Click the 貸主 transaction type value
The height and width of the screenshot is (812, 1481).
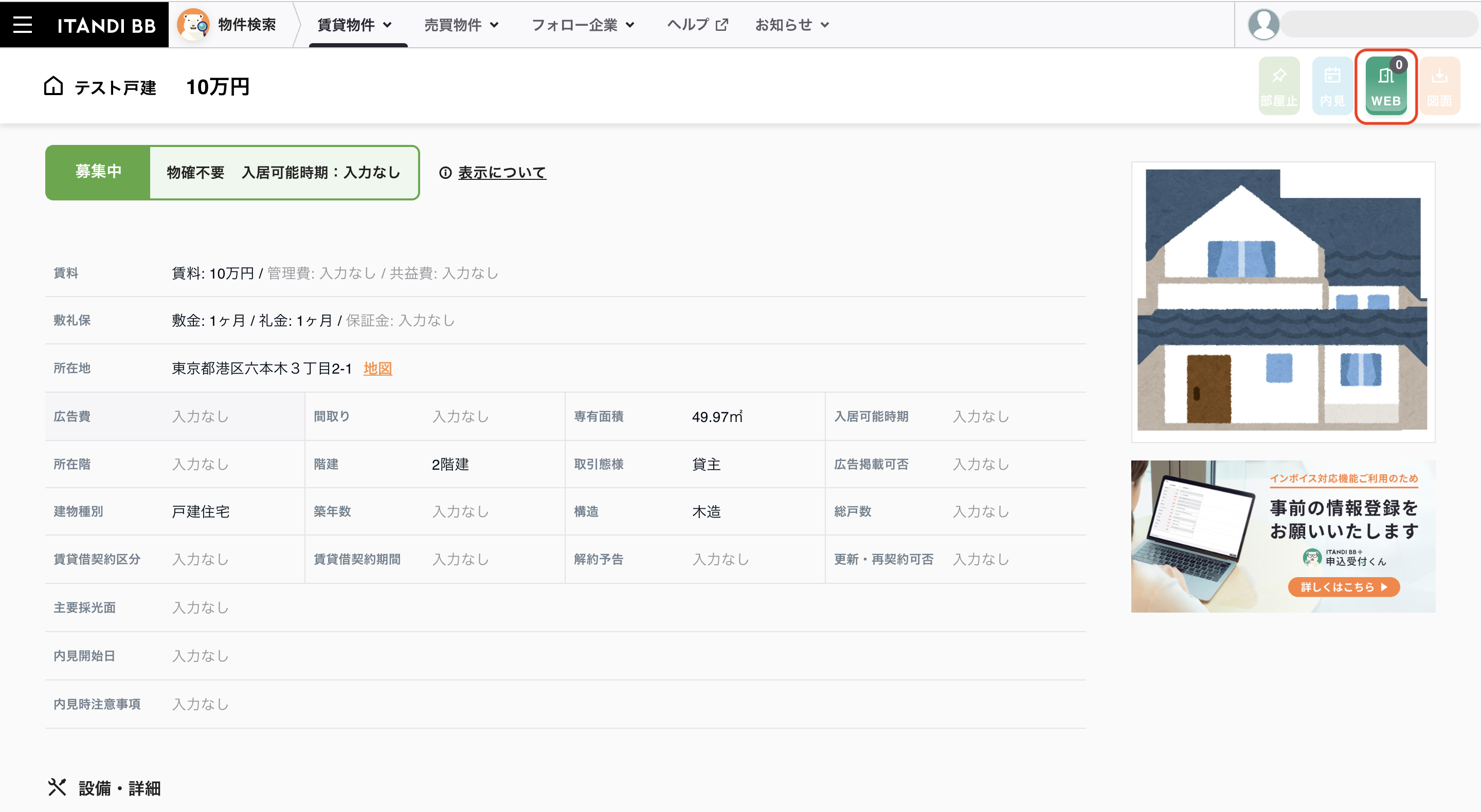(x=706, y=464)
